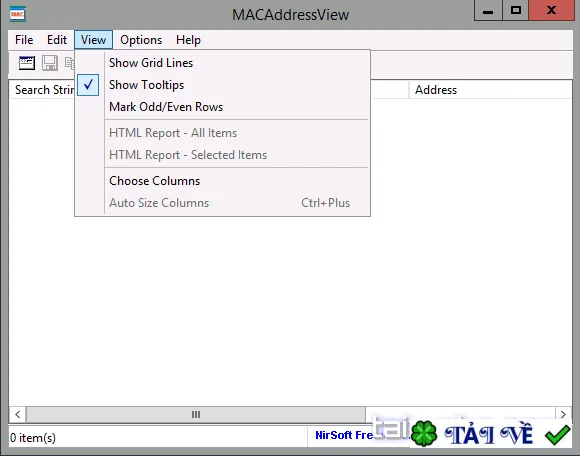Click the MACAddressView app icon in title bar
The width and height of the screenshot is (580, 456).
click(x=17, y=14)
